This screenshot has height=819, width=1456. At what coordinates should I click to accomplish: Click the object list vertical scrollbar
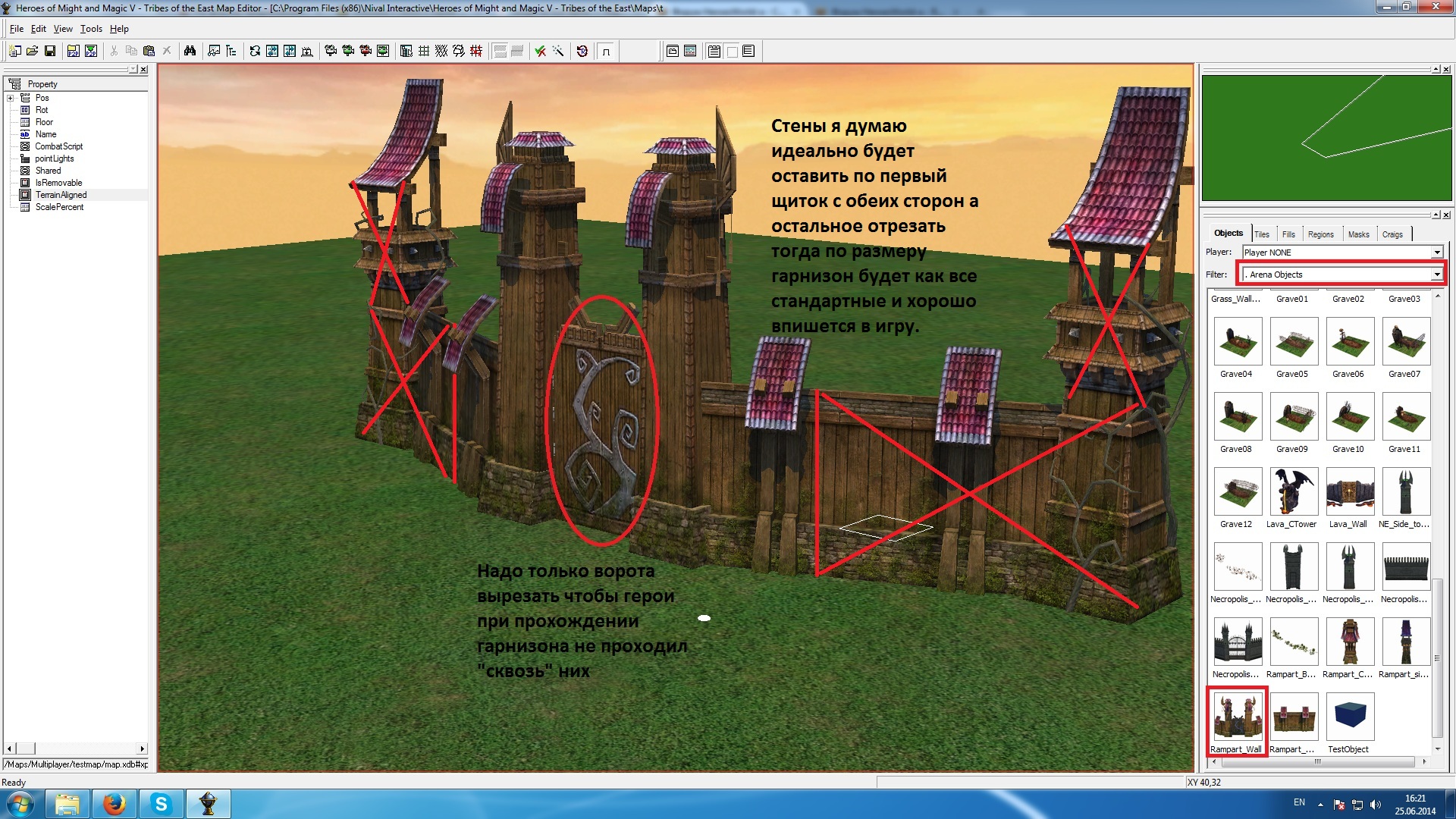coord(1437,657)
